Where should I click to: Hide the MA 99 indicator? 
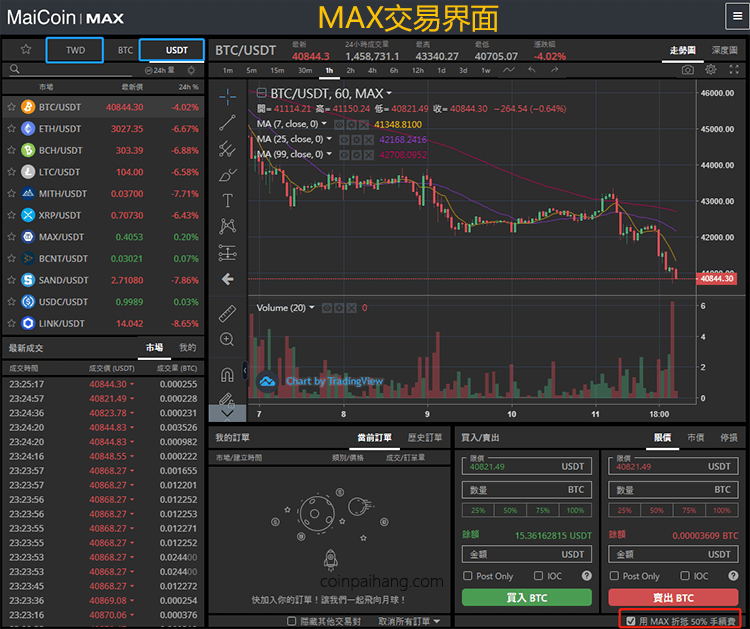point(344,155)
